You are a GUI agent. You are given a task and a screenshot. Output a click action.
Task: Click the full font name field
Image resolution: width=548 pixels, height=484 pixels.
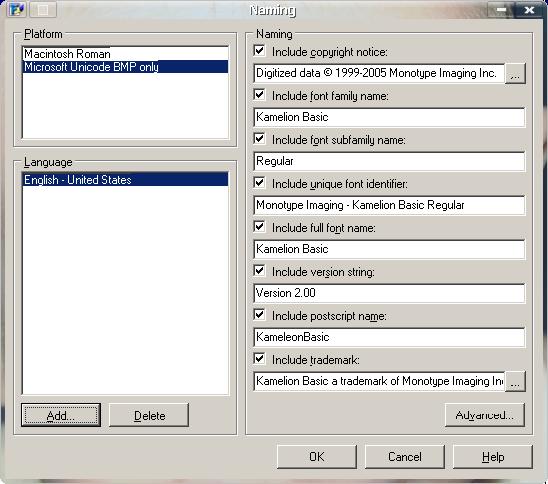389,250
